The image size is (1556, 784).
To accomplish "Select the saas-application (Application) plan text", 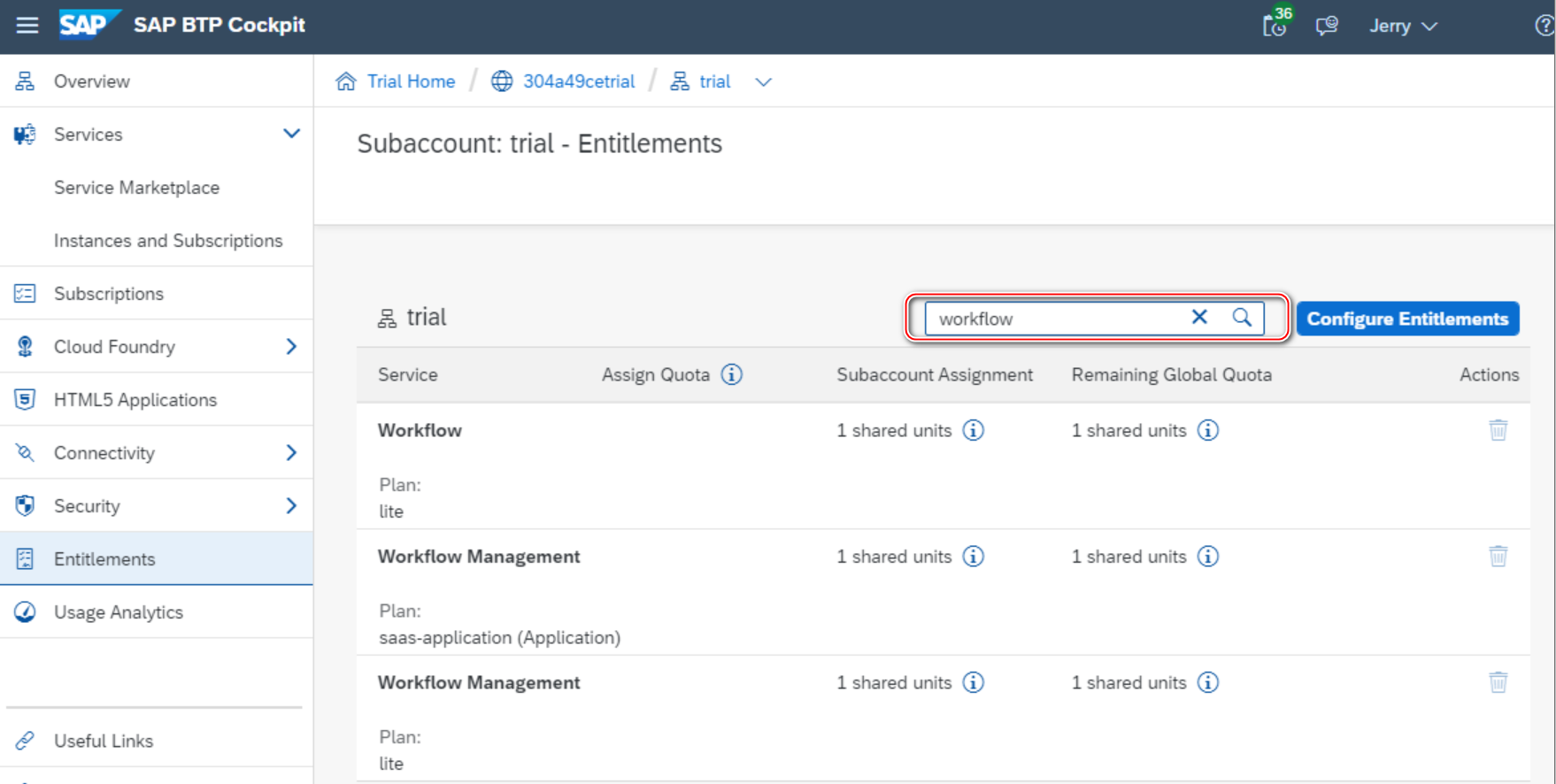I will (499, 637).
